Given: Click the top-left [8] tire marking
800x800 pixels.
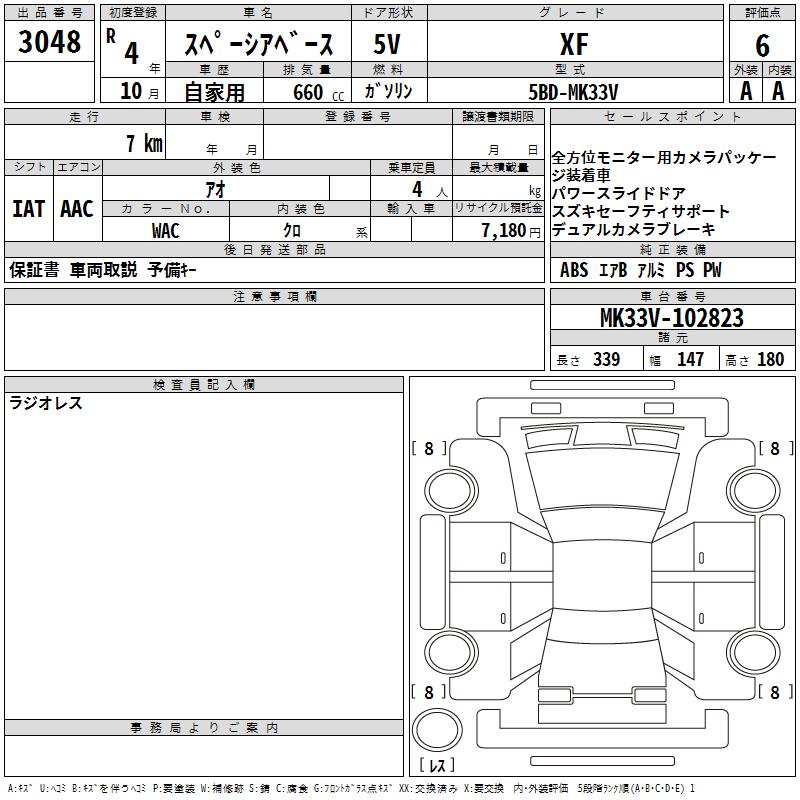Looking at the screenshot, I should pos(429,449).
